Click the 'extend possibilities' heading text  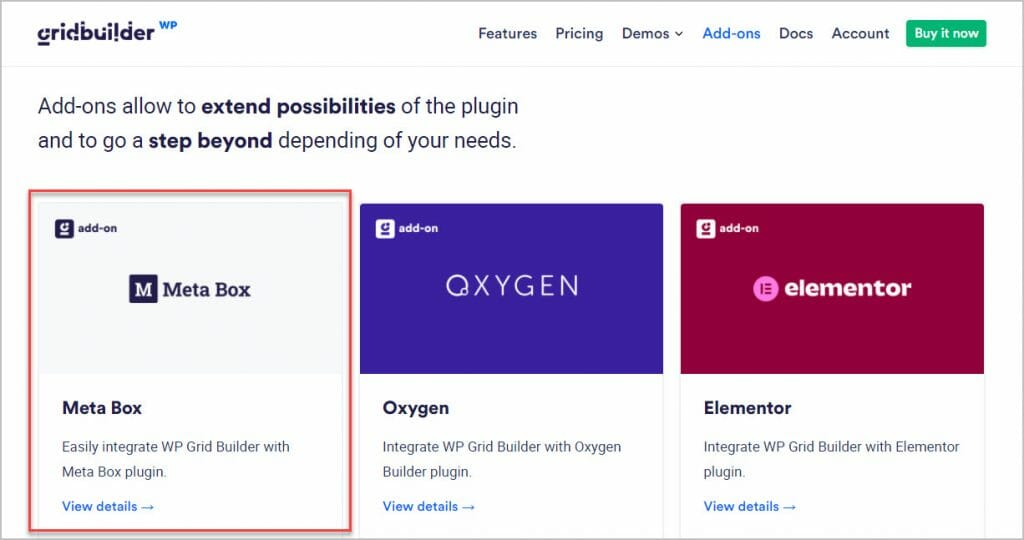tap(298, 106)
